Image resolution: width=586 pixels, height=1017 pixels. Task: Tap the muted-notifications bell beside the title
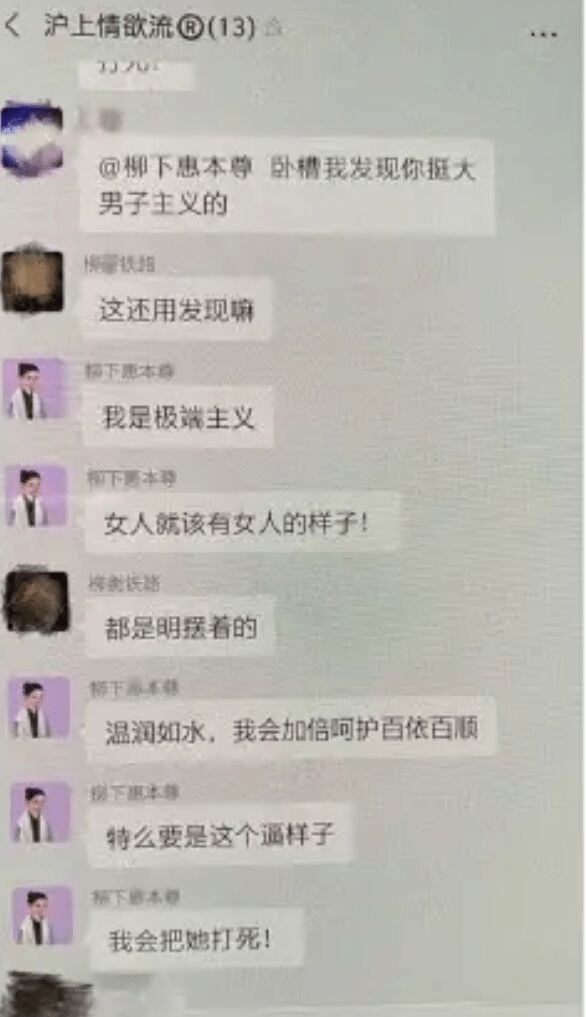pos(274,28)
